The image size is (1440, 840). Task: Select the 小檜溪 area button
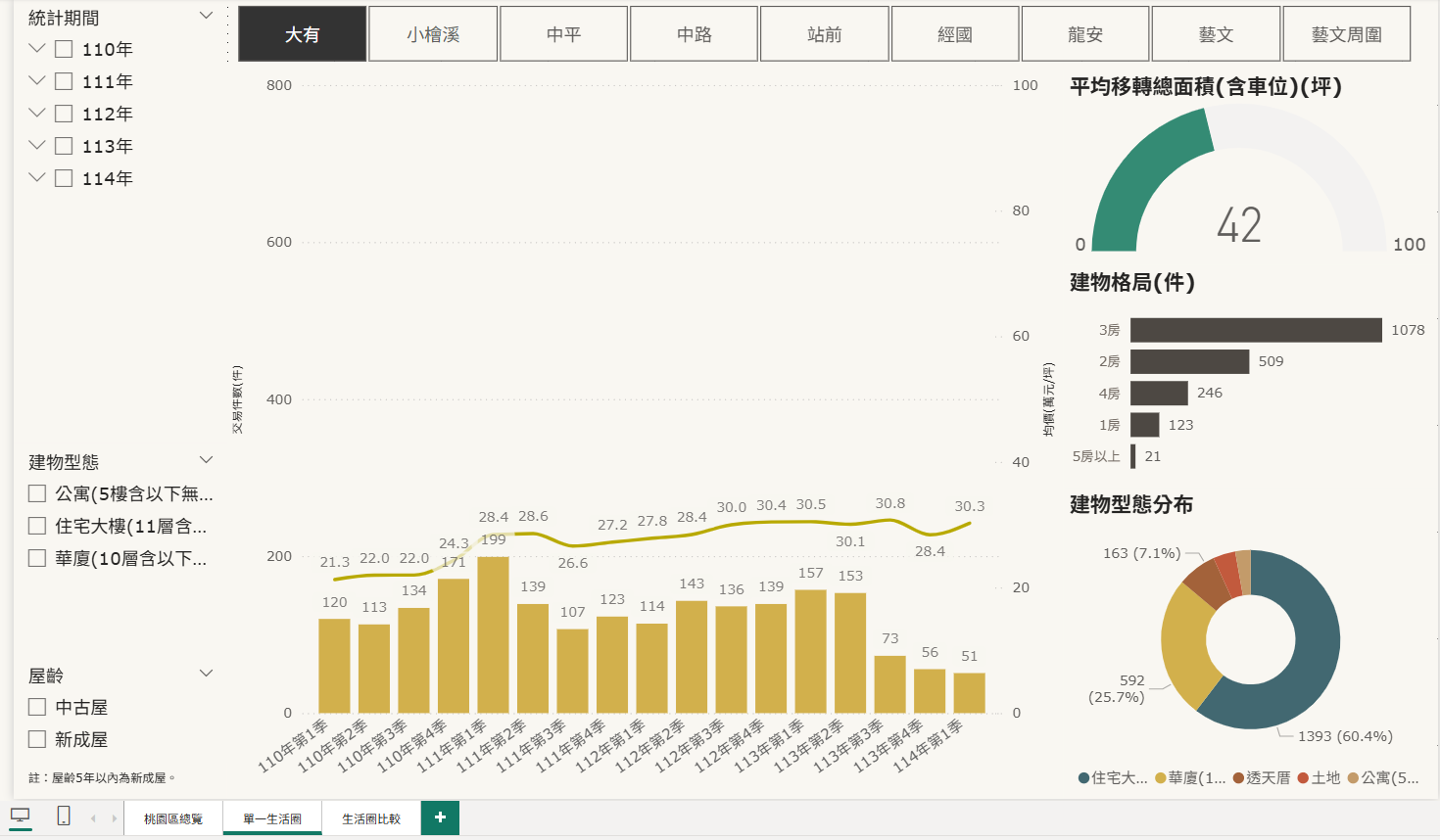click(x=433, y=34)
